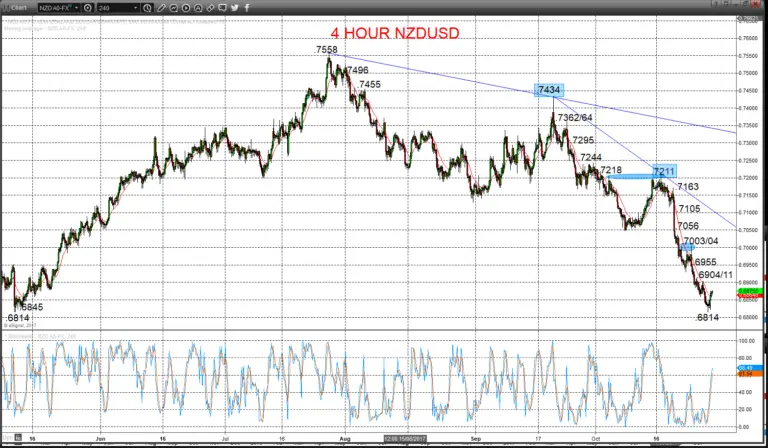Click the circled A alert icon
Viewport: 768px width, 448px height.
(198, 8)
